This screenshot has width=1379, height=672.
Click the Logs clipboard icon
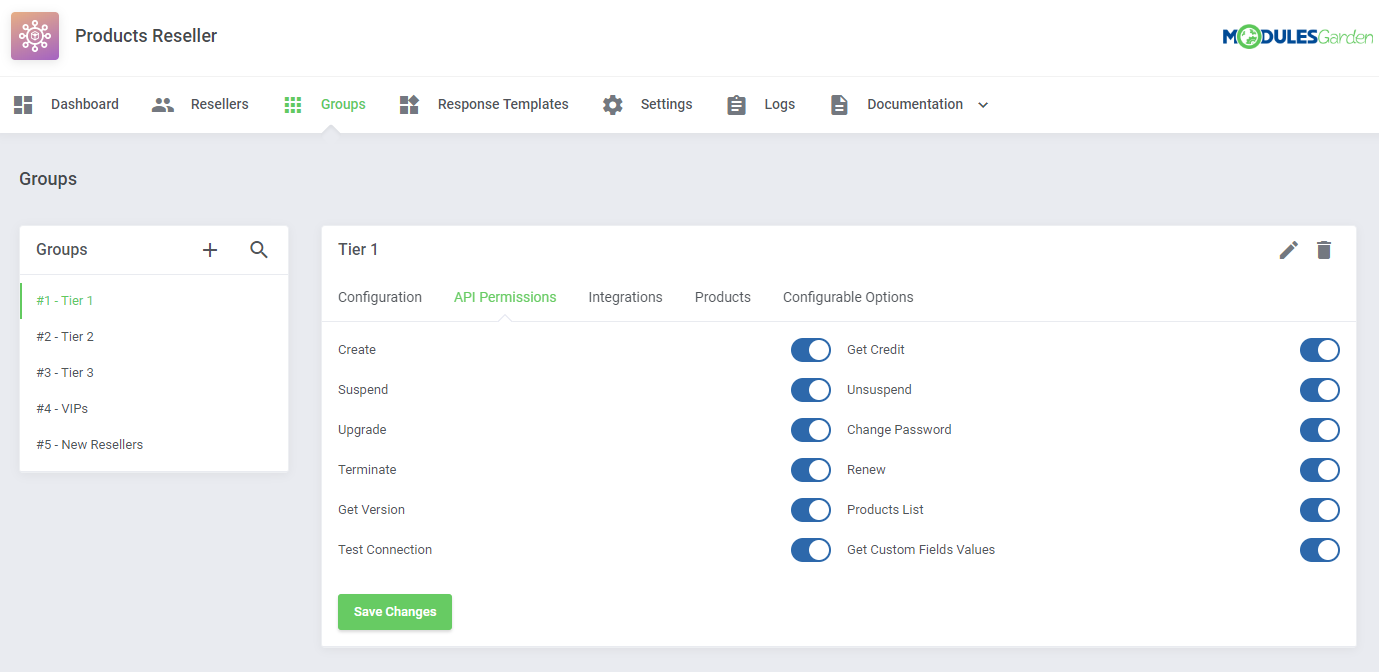(x=737, y=105)
